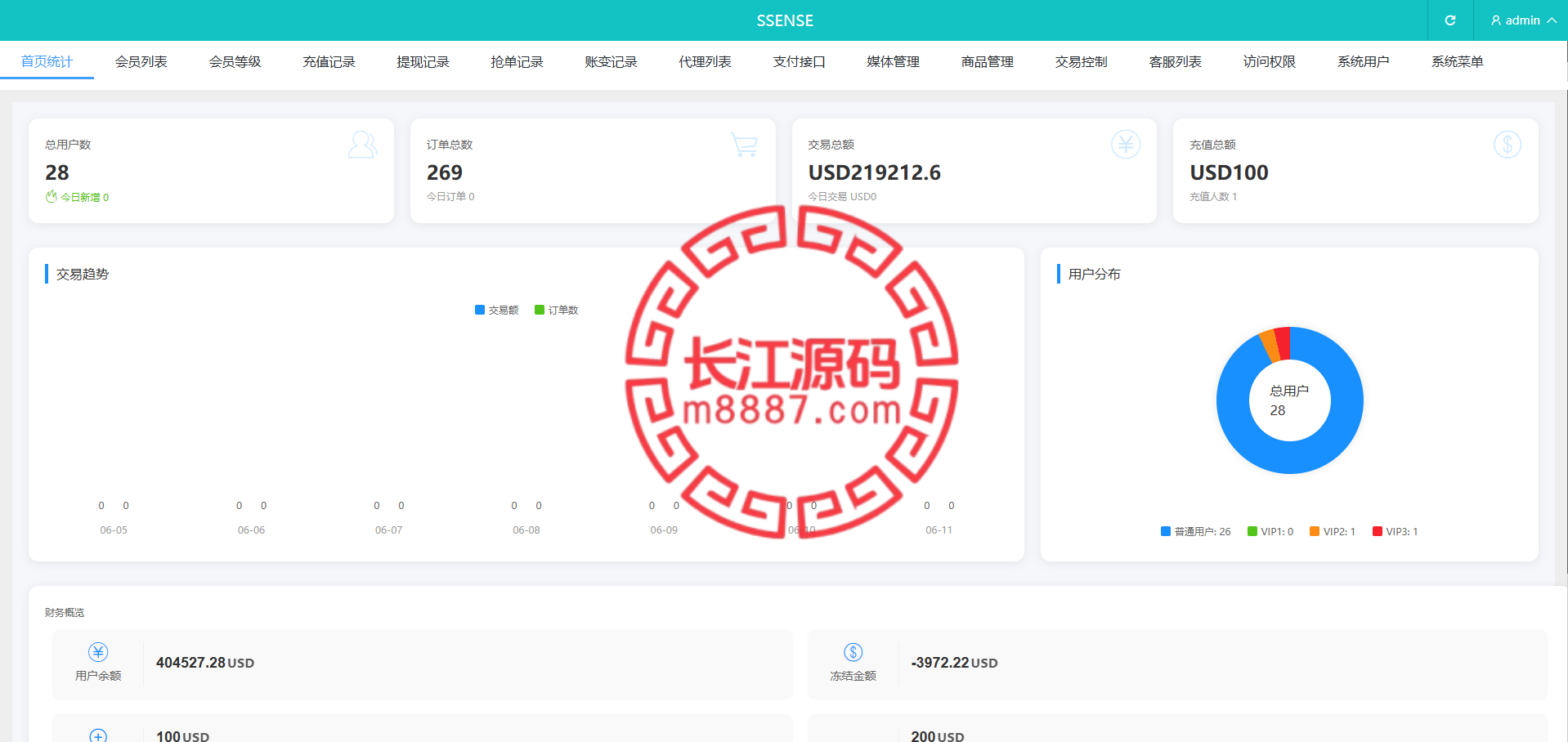Viewport: 1568px width, 742px height.
Task: Open the 会员列表 menu
Action: pyautogui.click(x=141, y=61)
